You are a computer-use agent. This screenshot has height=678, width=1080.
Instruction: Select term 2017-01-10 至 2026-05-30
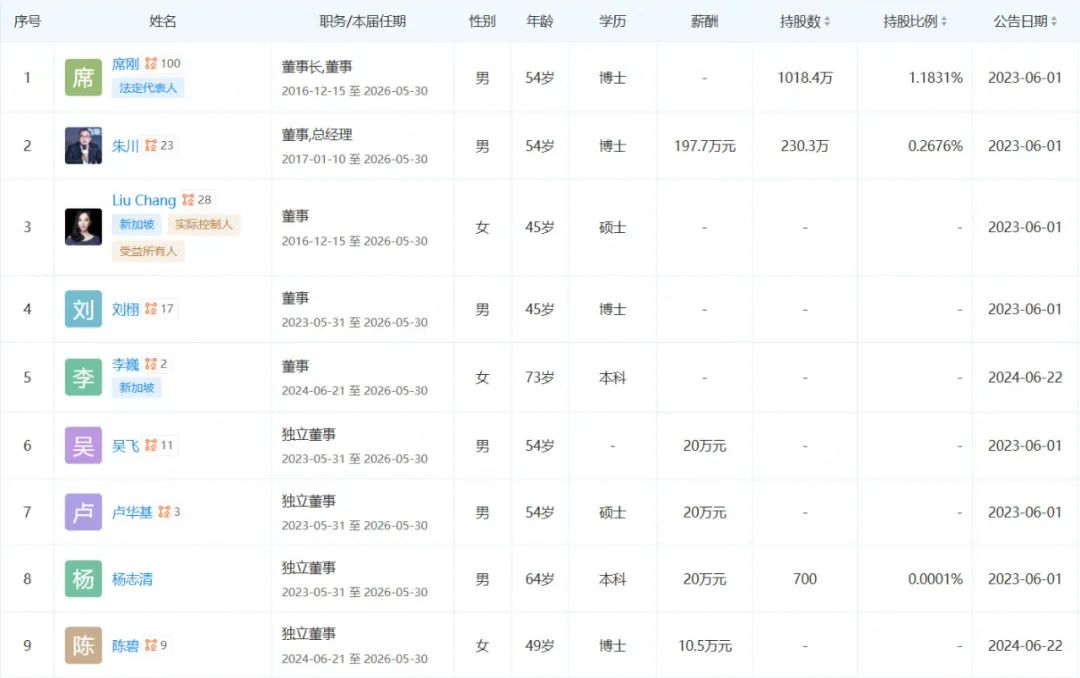tap(355, 159)
